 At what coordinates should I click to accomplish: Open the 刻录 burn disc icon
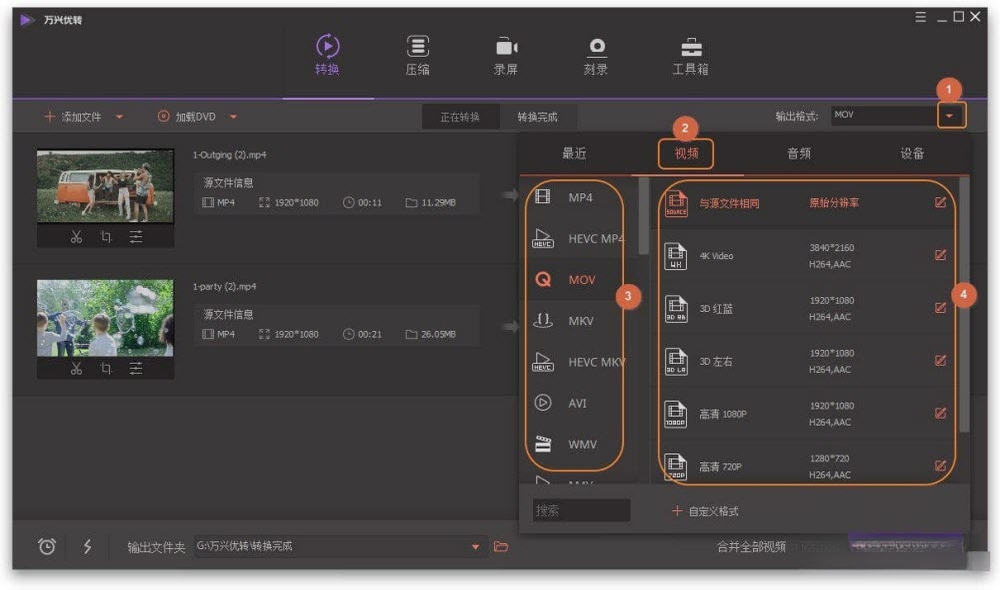tap(596, 47)
